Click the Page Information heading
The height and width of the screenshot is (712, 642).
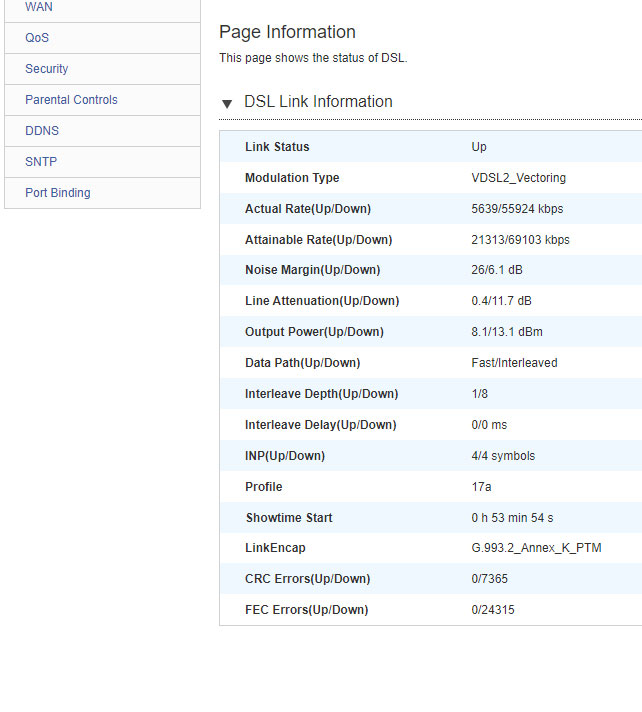(x=287, y=32)
